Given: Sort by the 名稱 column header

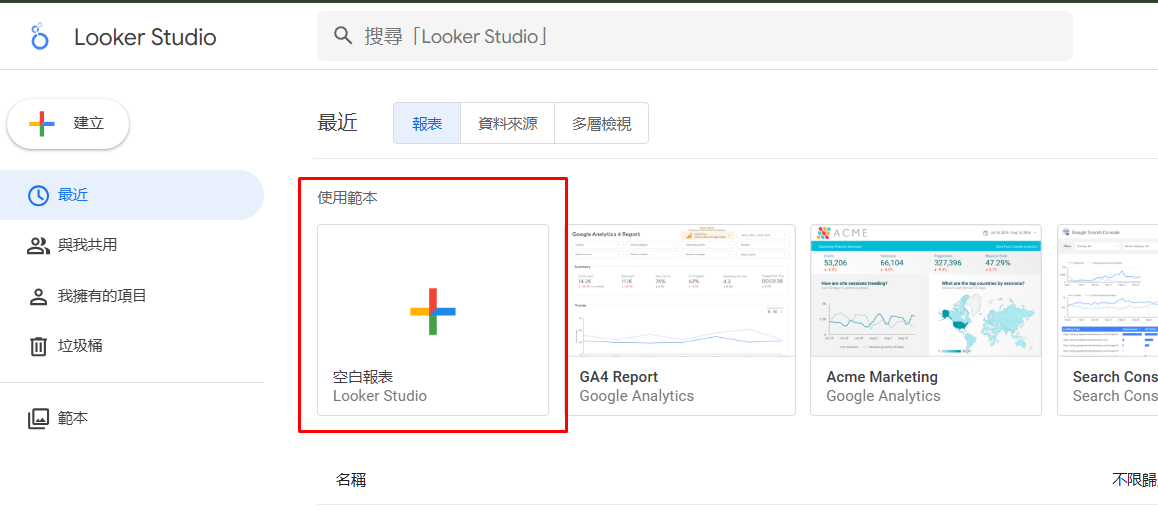Looking at the screenshot, I should [x=351, y=480].
